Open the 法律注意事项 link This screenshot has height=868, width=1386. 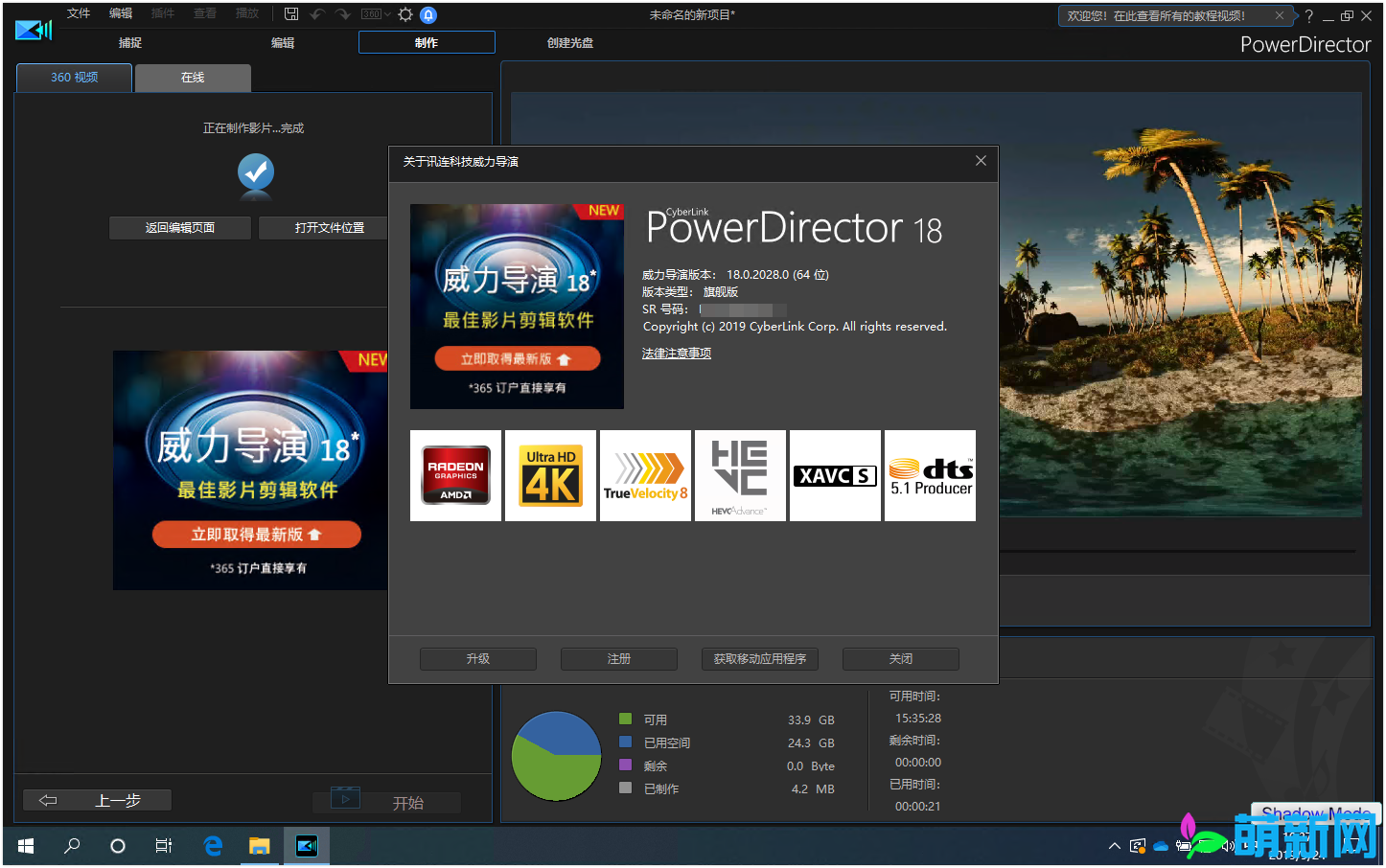pyautogui.click(x=677, y=354)
